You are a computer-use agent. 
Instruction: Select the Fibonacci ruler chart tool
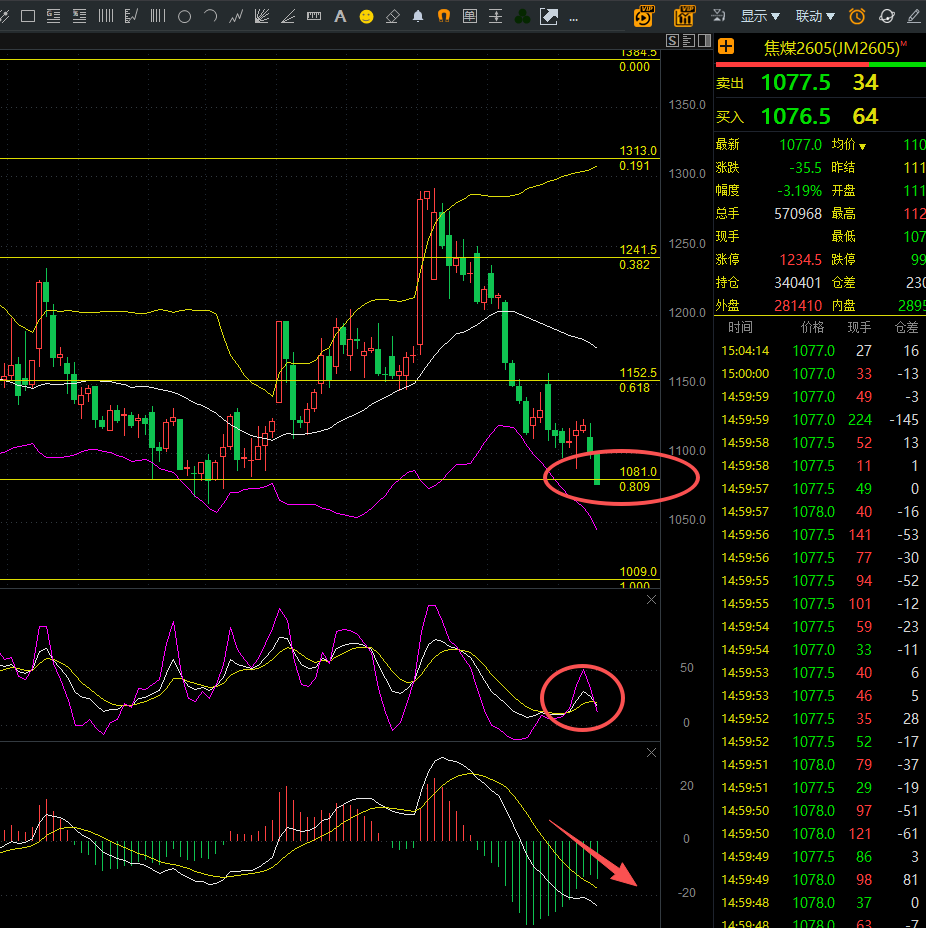click(131, 17)
